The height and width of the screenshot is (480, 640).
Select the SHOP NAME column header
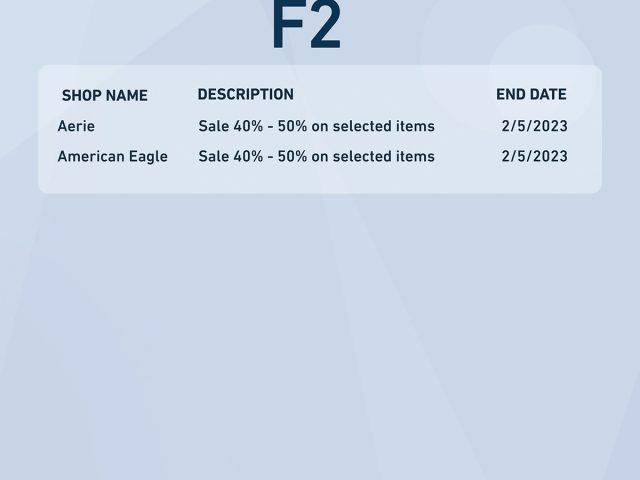click(x=105, y=96)
